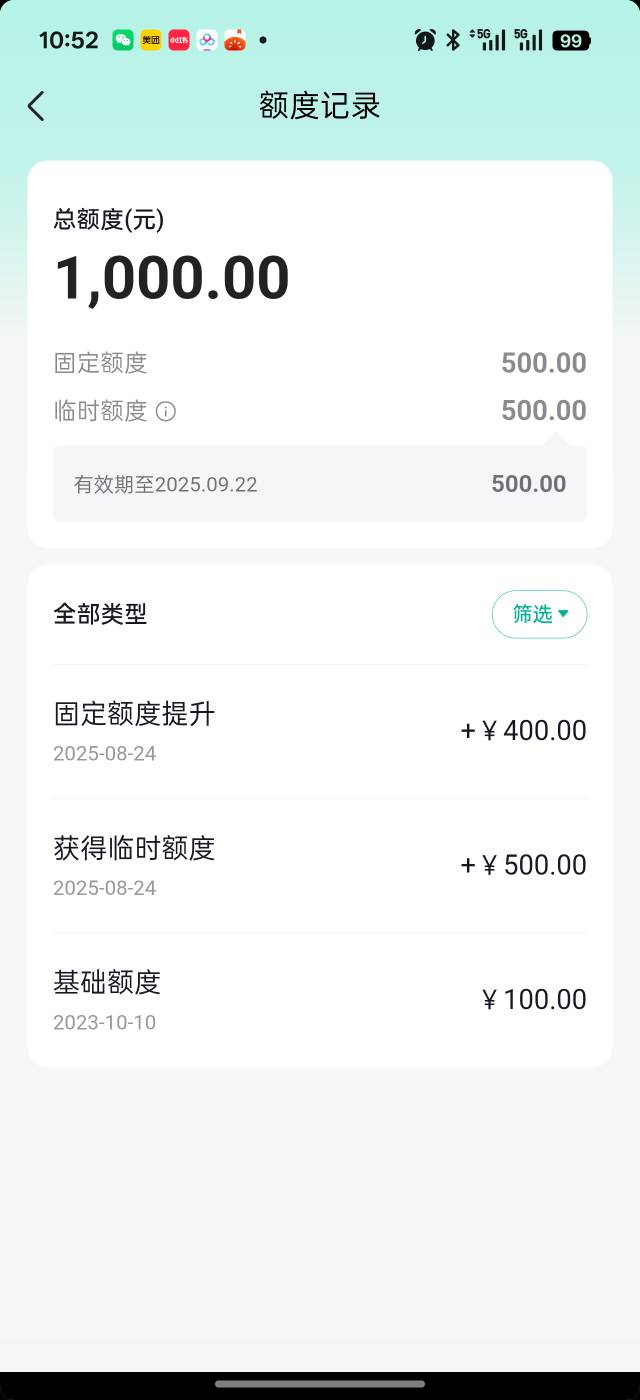Tap the Xiaohongshu notification icon
The image size is (640, 1400).
[179, 40]
